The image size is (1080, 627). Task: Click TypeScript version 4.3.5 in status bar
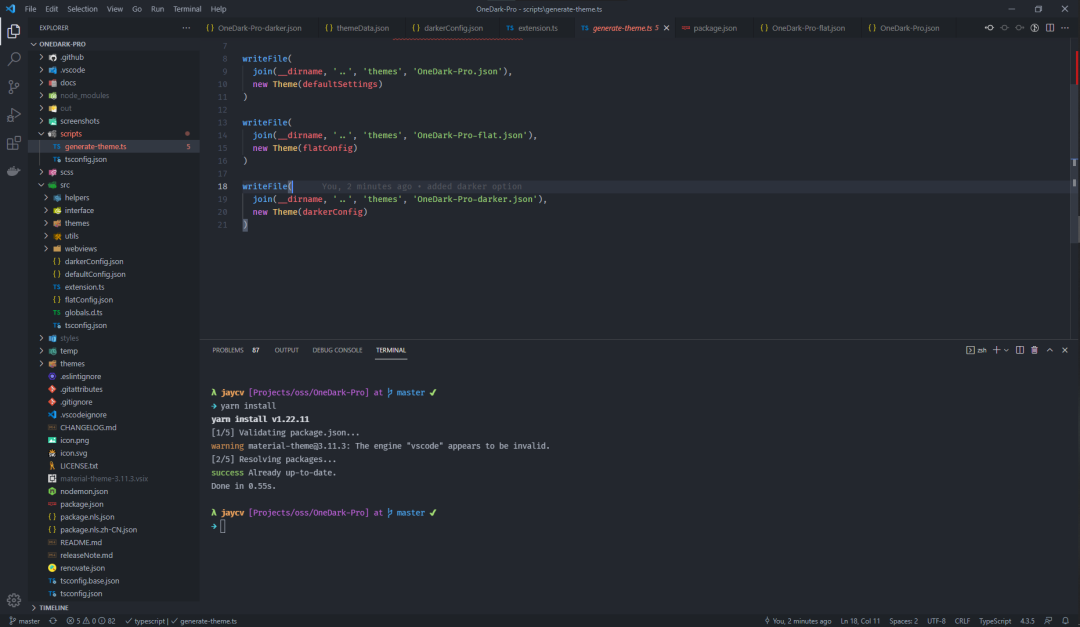coord(1027,621)
